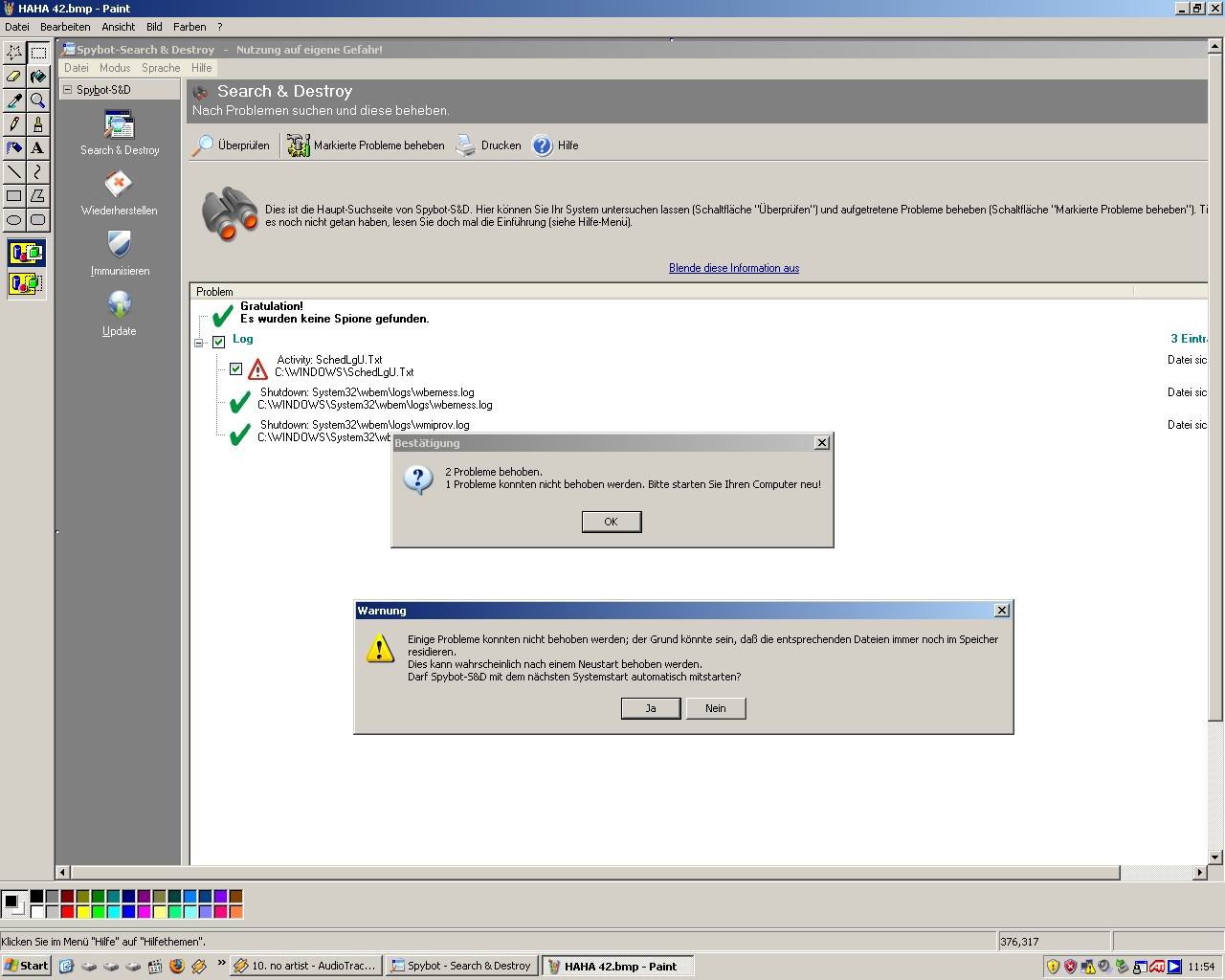
Task: Choose transparent selection drawing mode
Action: tap(26, 283)
